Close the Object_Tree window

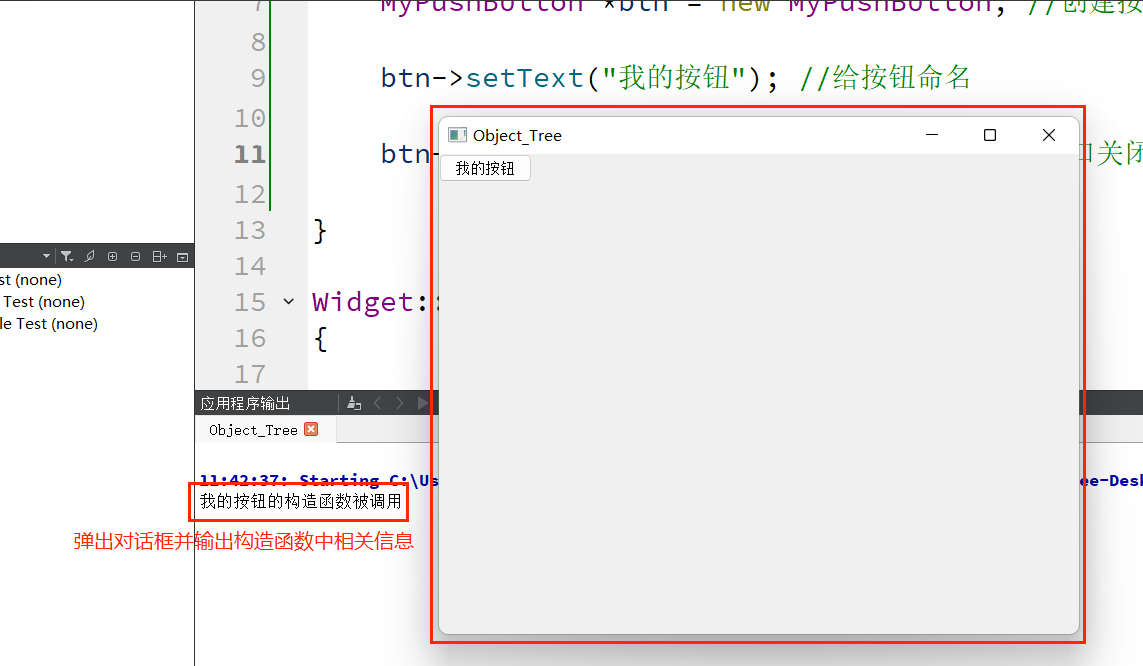click(x=1049, y=135)
